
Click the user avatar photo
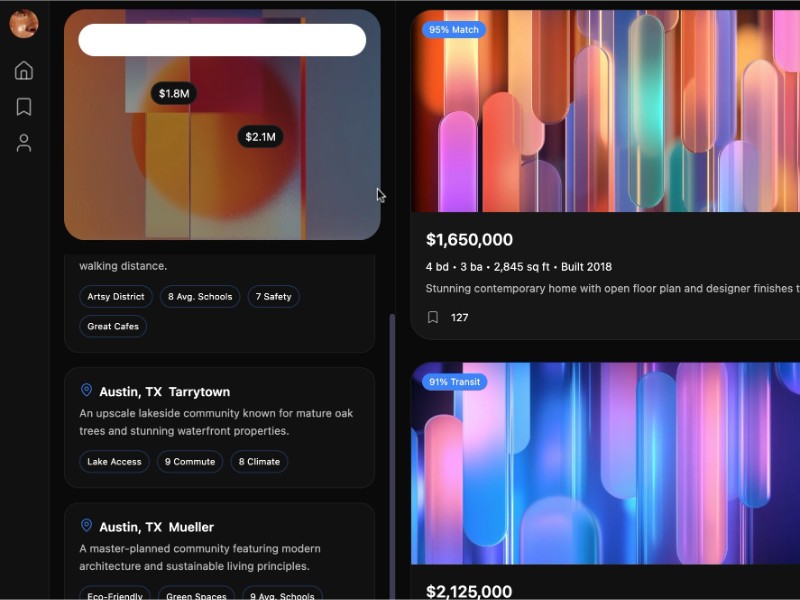click(x=24, y=23)
